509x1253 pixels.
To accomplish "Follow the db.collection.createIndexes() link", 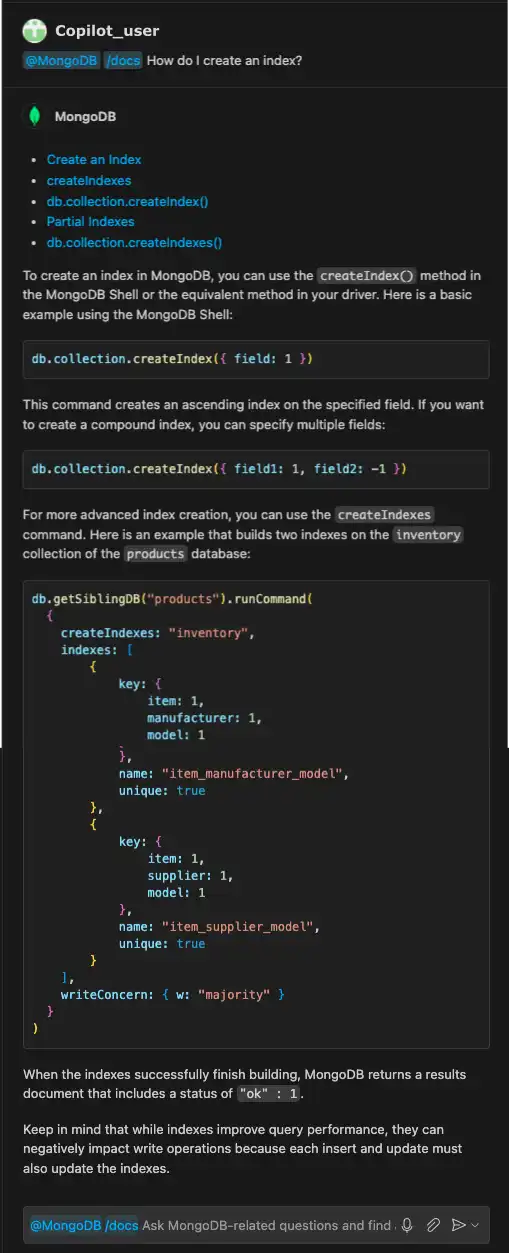I will 134,242.
